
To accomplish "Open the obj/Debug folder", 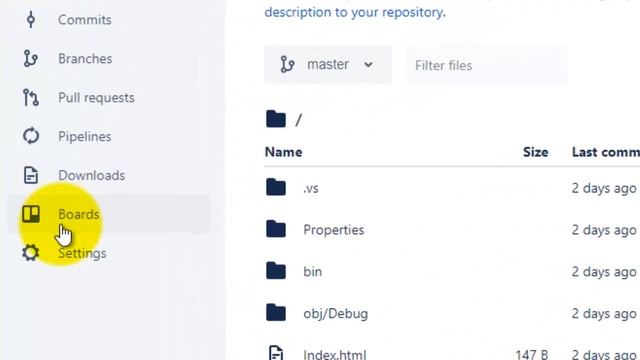I will pos(336,313).
